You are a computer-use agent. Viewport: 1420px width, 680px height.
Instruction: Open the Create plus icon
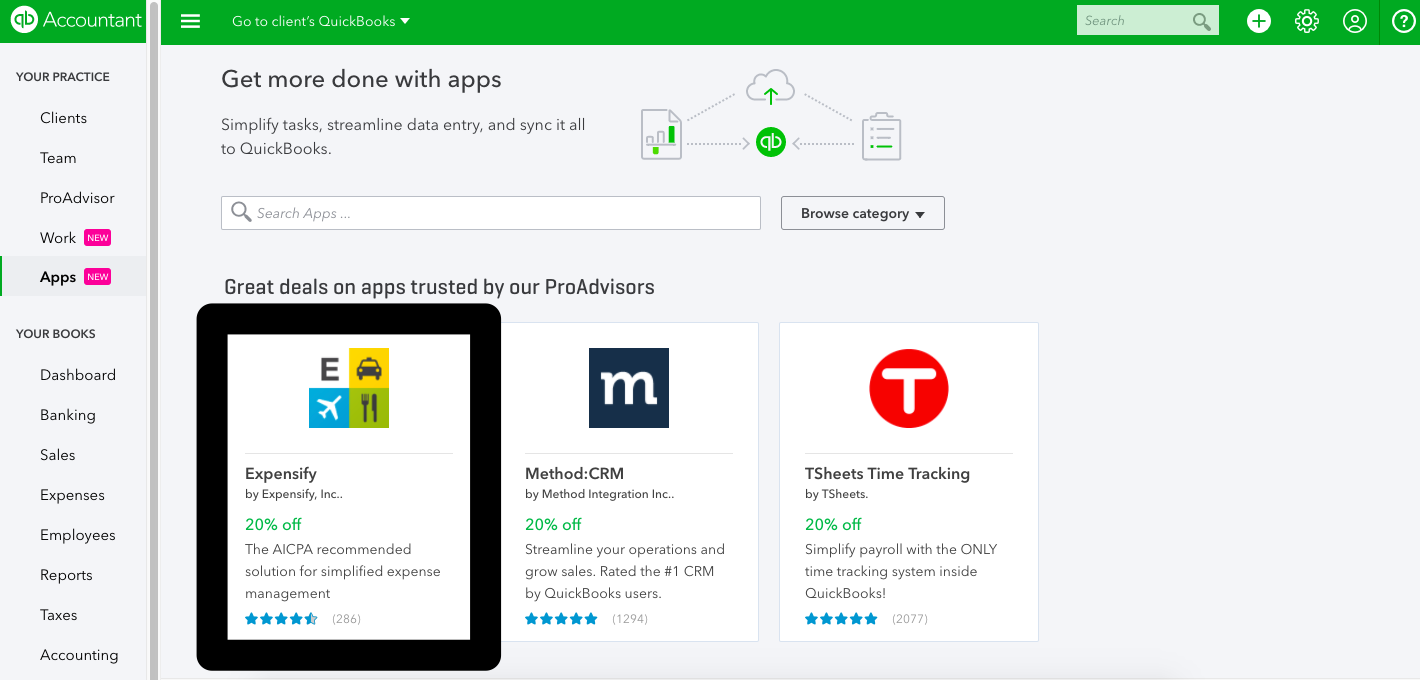coord(1259,21)
